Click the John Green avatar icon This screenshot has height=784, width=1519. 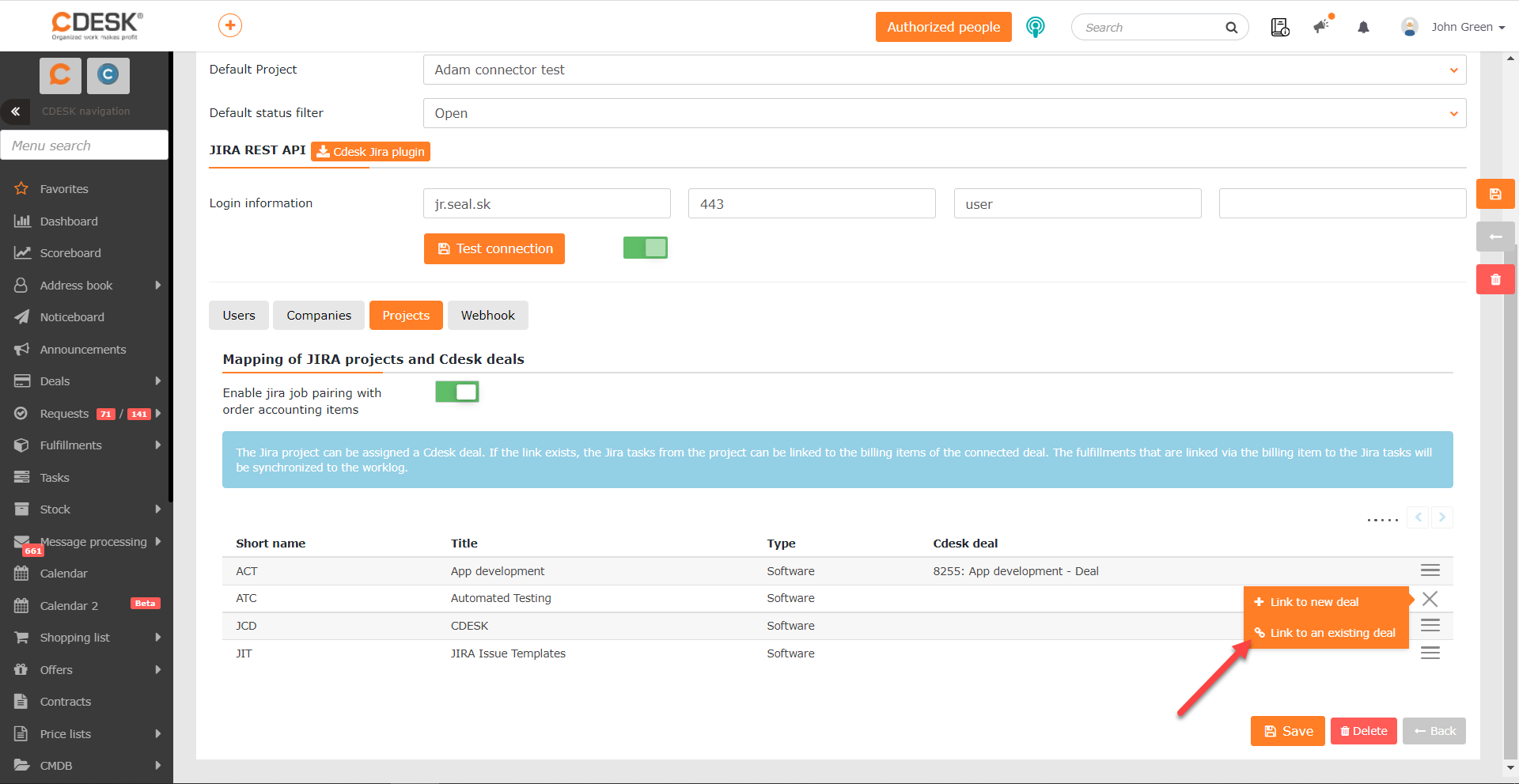point(1409,27)
